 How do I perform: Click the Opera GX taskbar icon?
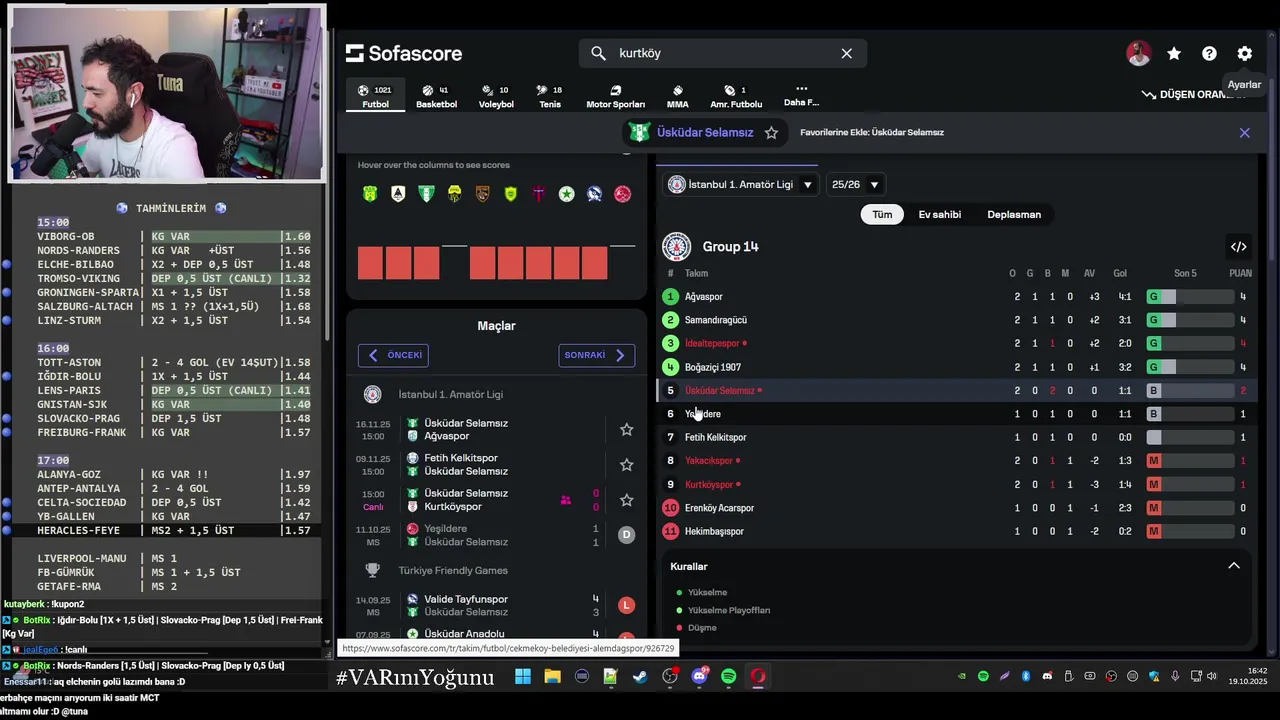tap(758, 677)
